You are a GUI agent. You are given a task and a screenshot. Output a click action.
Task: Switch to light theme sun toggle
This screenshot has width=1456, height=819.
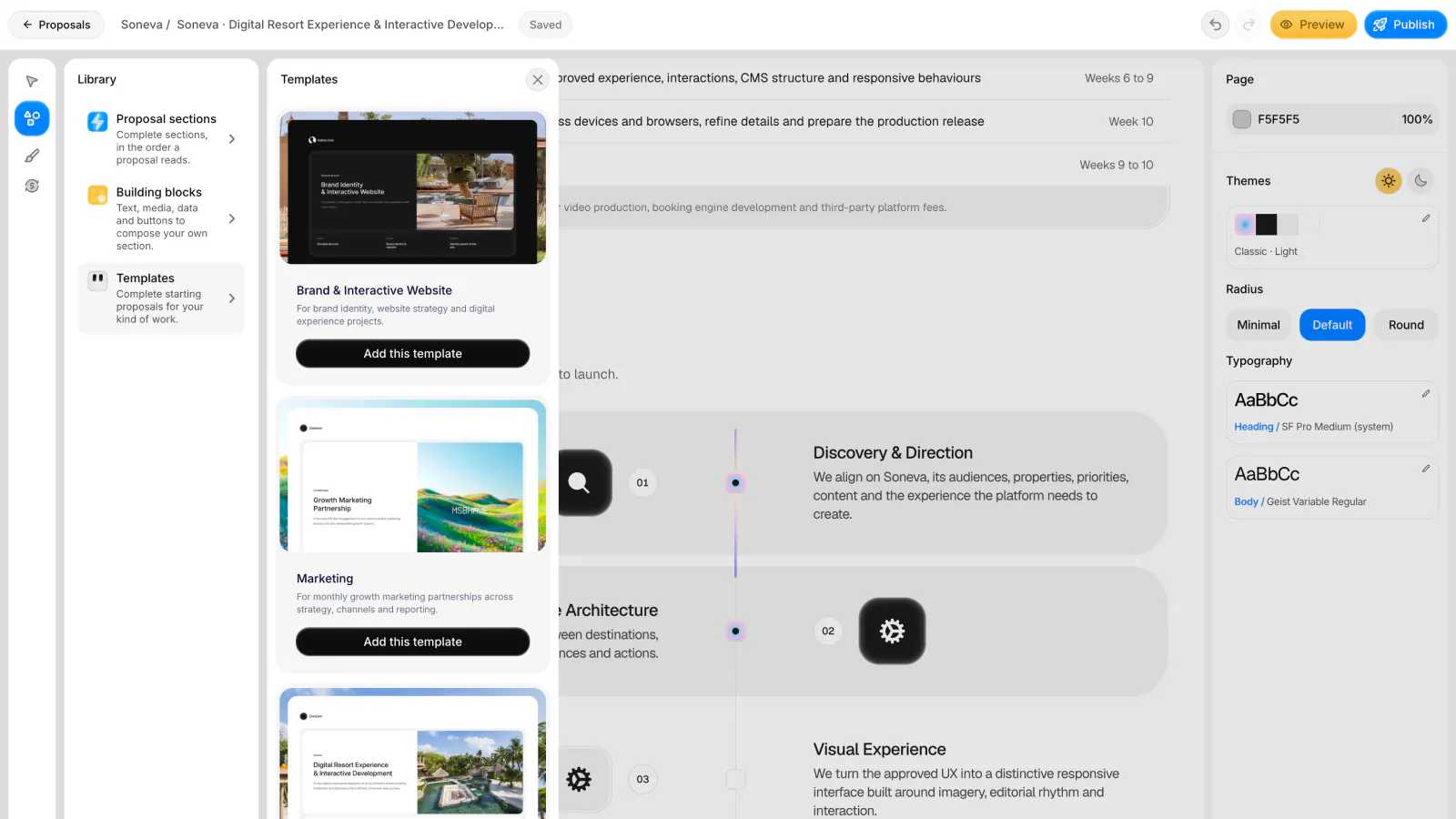click(1389, 181)
